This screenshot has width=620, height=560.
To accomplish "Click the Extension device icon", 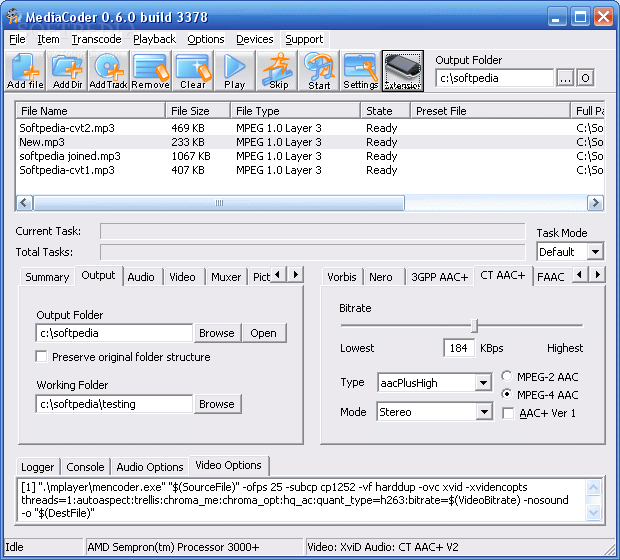I will 403,71.
